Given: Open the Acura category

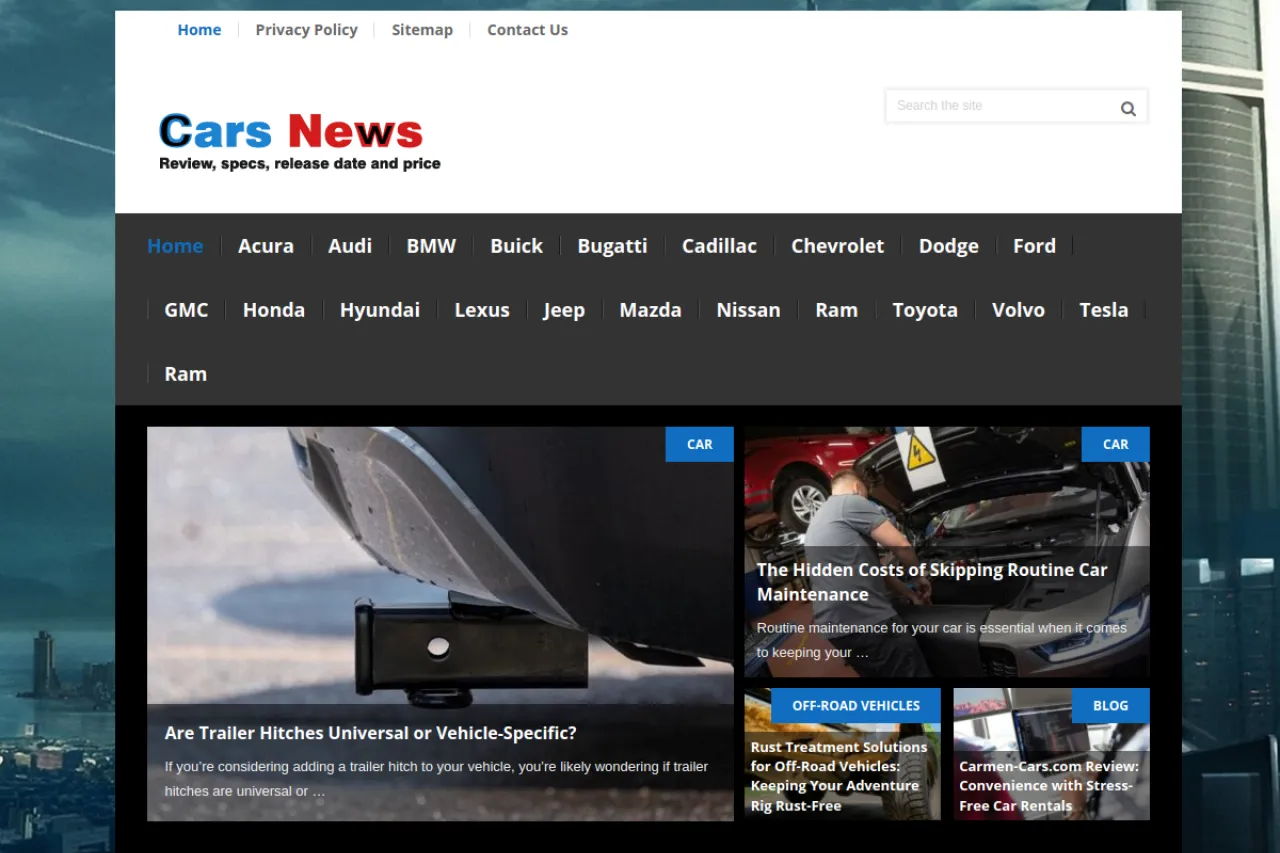Looking at the screenshot, I should (266, 246).
